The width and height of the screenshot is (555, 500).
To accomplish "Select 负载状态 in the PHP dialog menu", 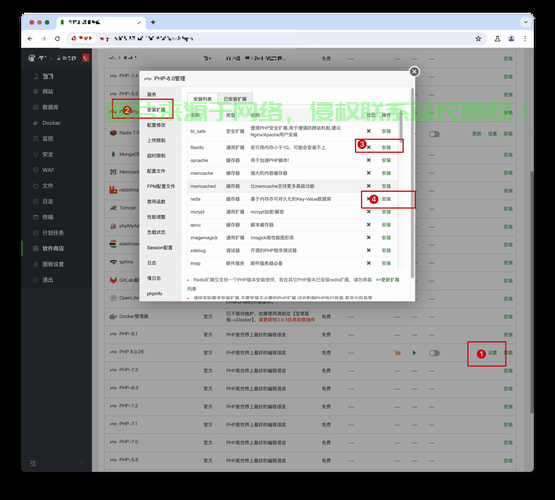I will pos(156,232).
